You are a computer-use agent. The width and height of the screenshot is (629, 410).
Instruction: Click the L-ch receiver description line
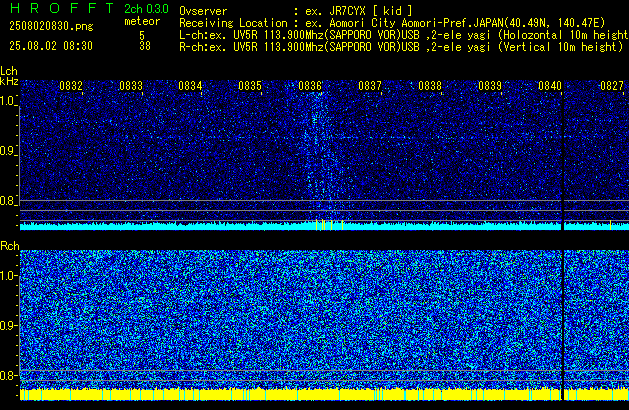404,35
